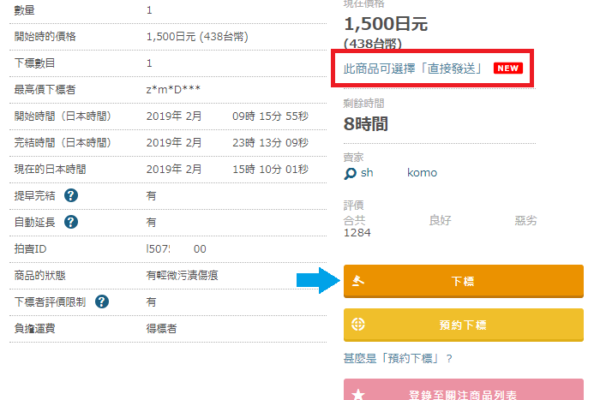Select the 惡劣 rating label
Screen dimensions: 600x400
coord(526,220)
